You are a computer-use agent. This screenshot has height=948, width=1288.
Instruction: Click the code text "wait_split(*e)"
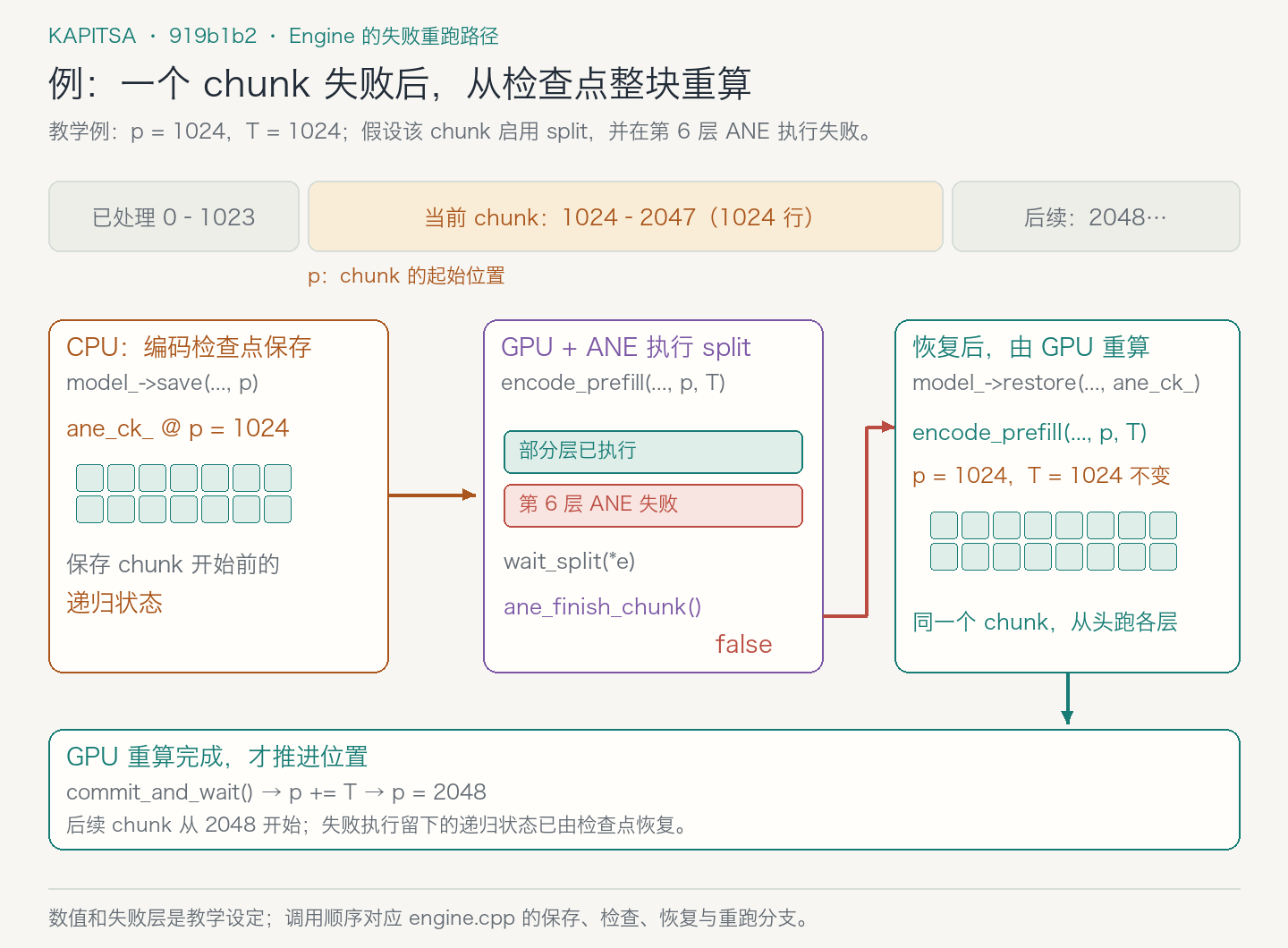569,562
